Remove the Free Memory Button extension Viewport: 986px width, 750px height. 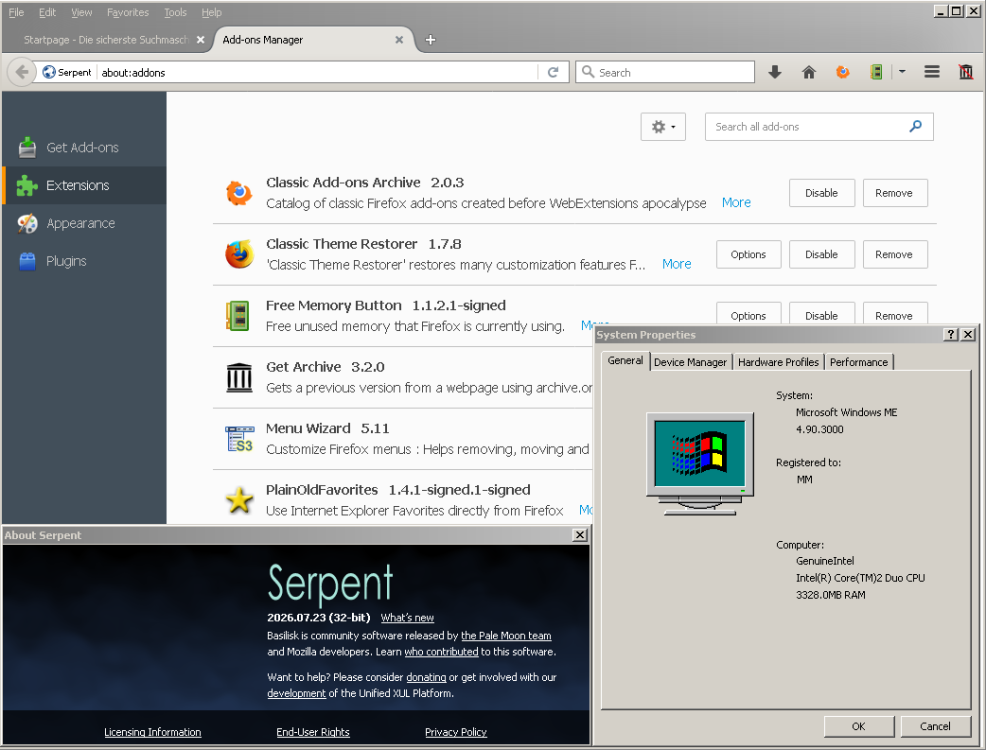(x=894, y=315)
